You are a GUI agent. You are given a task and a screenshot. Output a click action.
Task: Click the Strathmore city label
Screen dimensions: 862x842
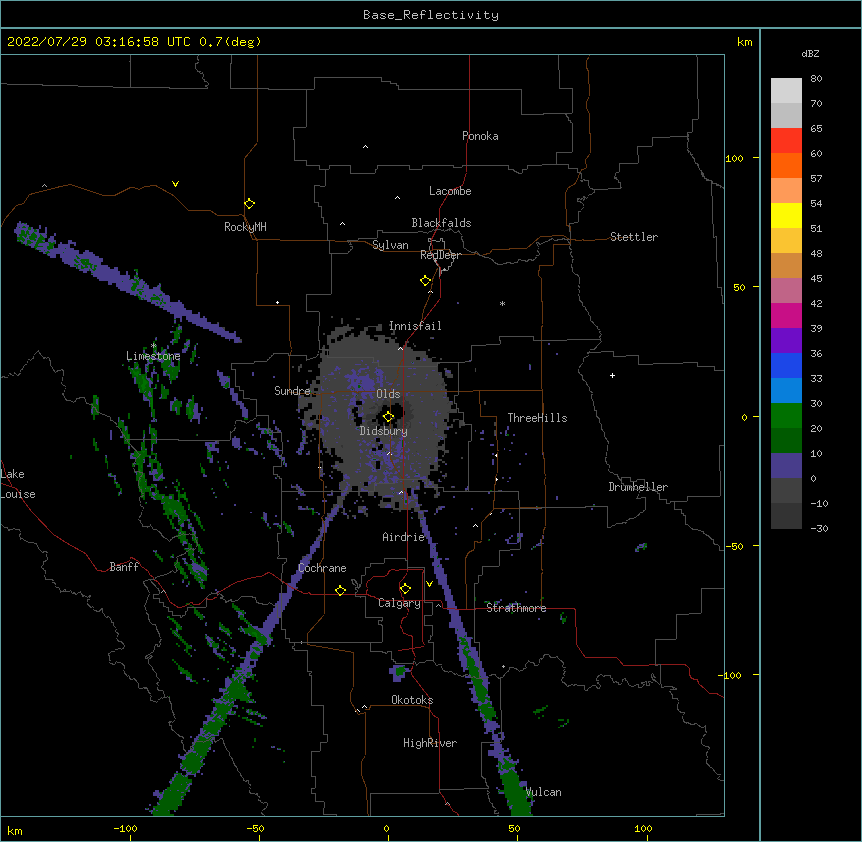(516, 608)
